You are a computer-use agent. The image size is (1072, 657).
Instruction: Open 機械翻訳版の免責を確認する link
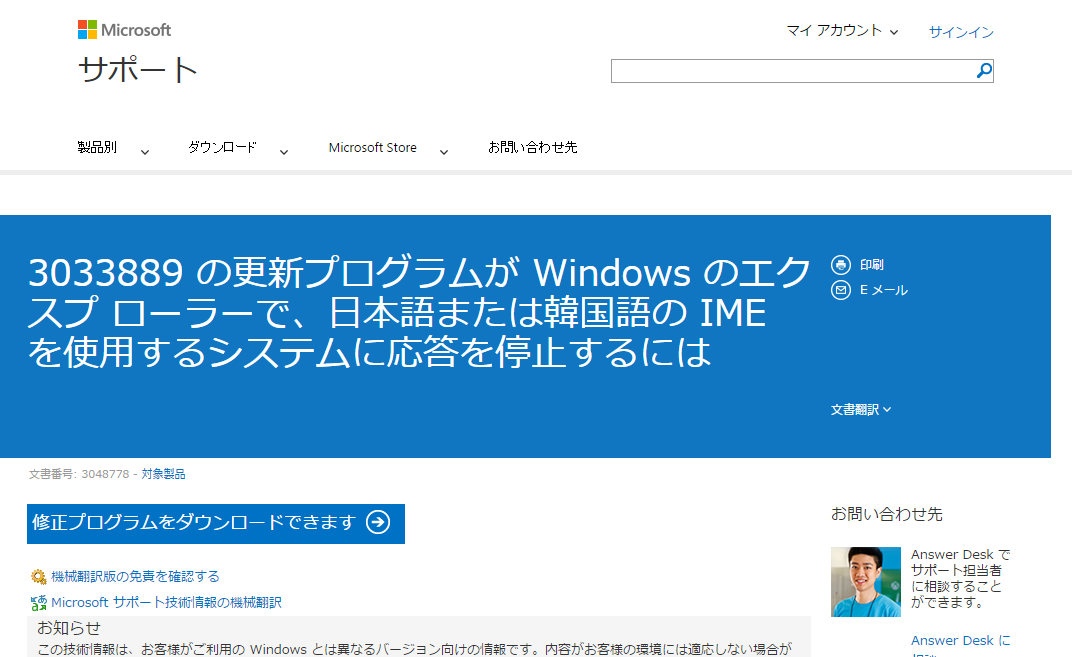[x=135, y=576]
